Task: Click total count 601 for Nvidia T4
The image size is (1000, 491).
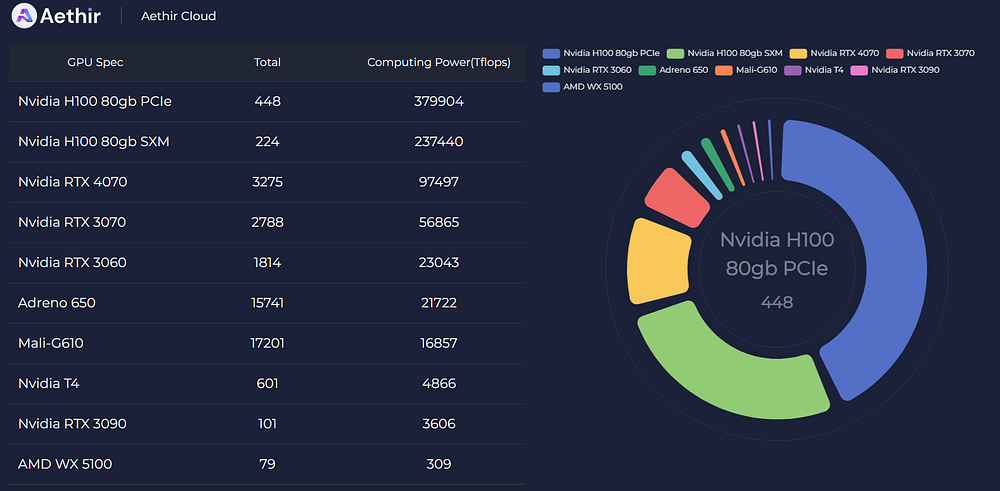Action: tap(267, 383)
